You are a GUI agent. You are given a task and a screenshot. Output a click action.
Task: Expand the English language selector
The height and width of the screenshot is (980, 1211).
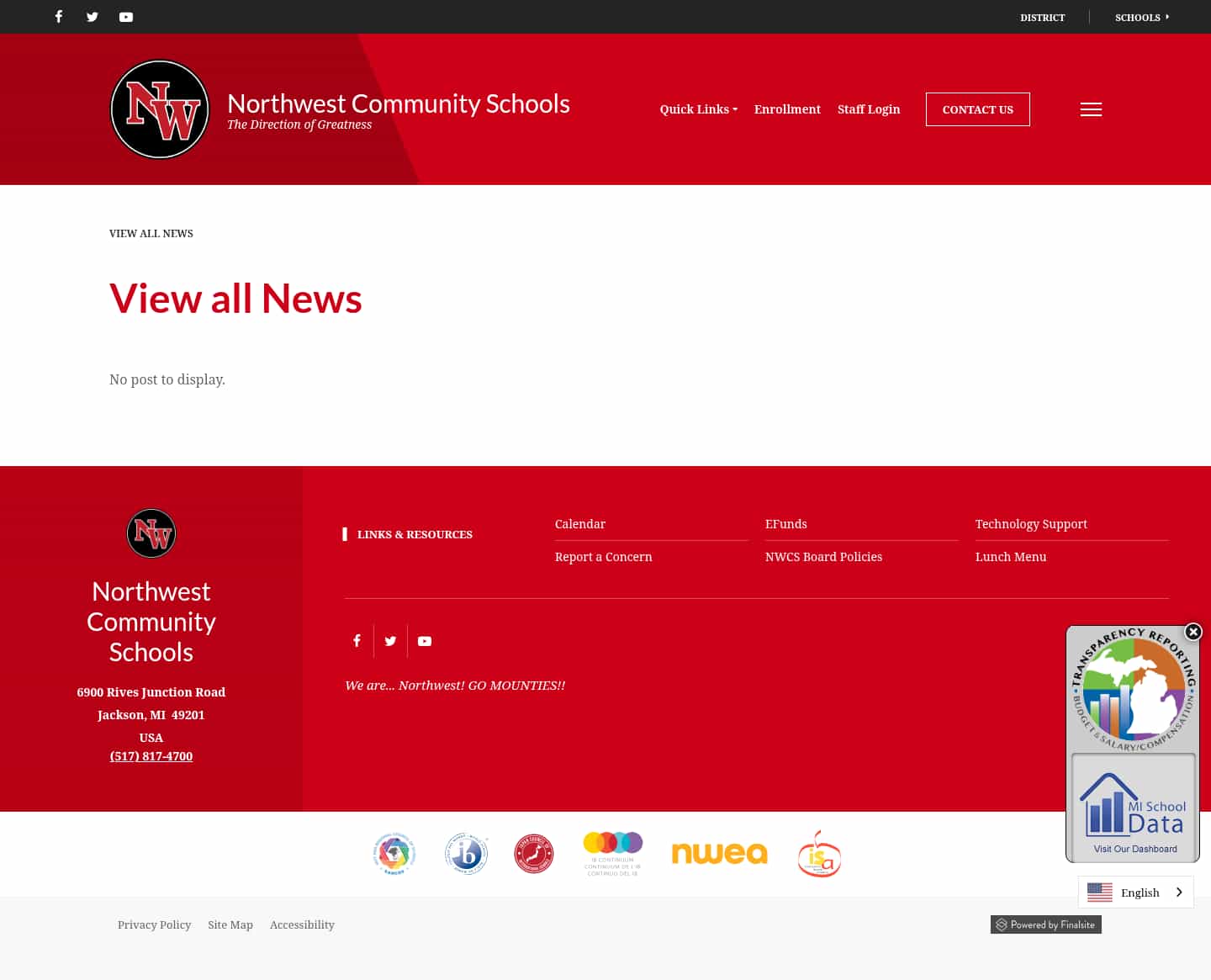pyautogui.click(x=1136, y=892)
